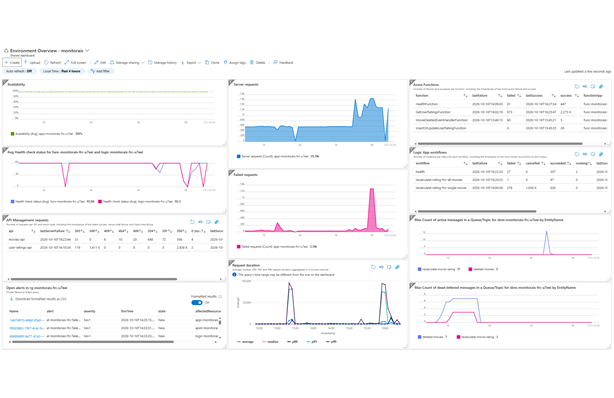Select recalculate rating for single movie row
This screenshot has height=398, width=614.
[x=511, y=188]
